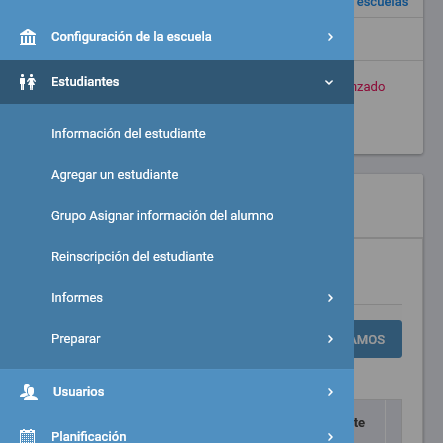This screenshot has width=443, height=443.
Task: Expand Configuración de la escuela chevron
Action: click(330, 37)
